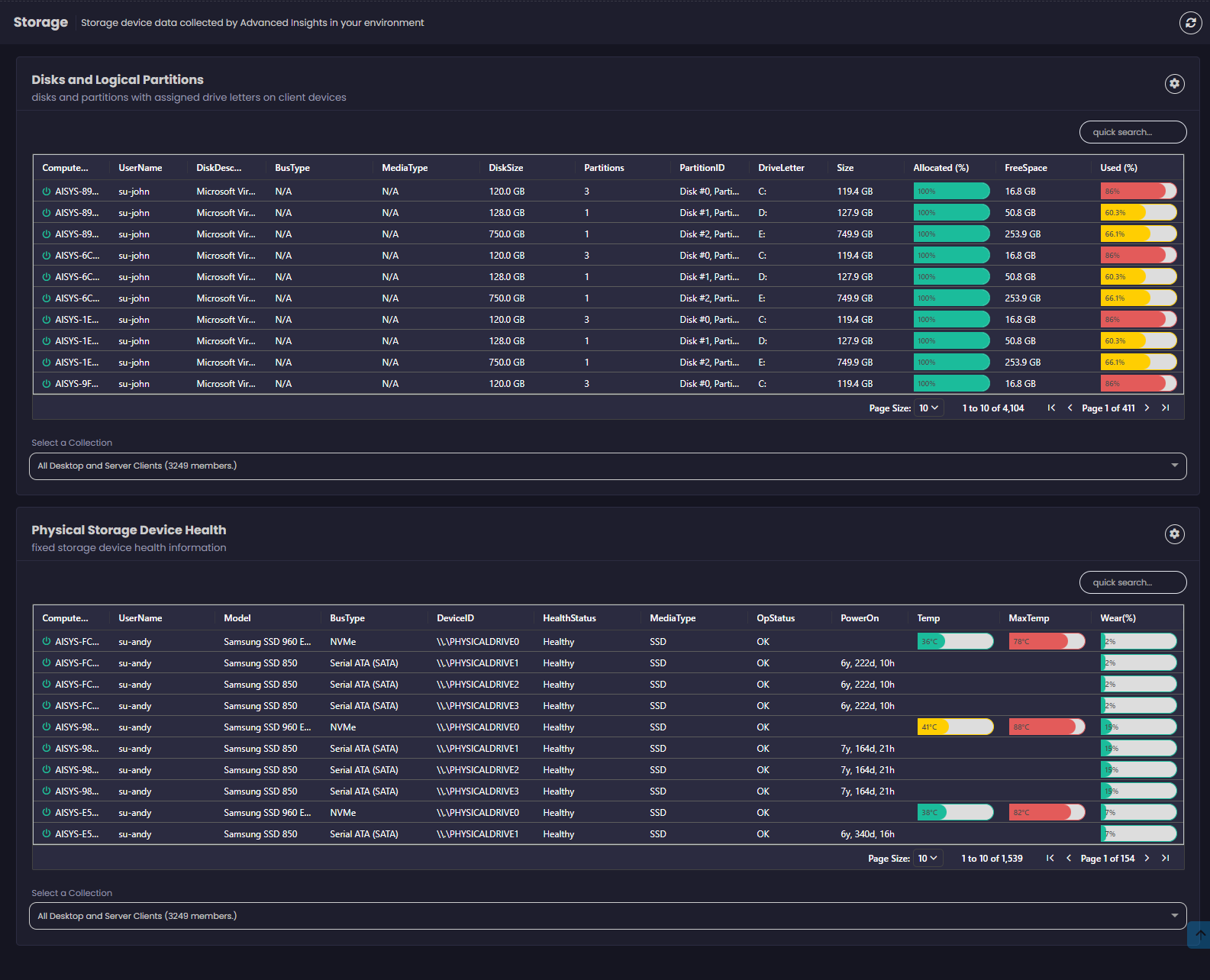Sort Device Health table by PowerOn column
Image resolution: width=1210 pixels, height=980 pixels.
[x=859, y=618]
